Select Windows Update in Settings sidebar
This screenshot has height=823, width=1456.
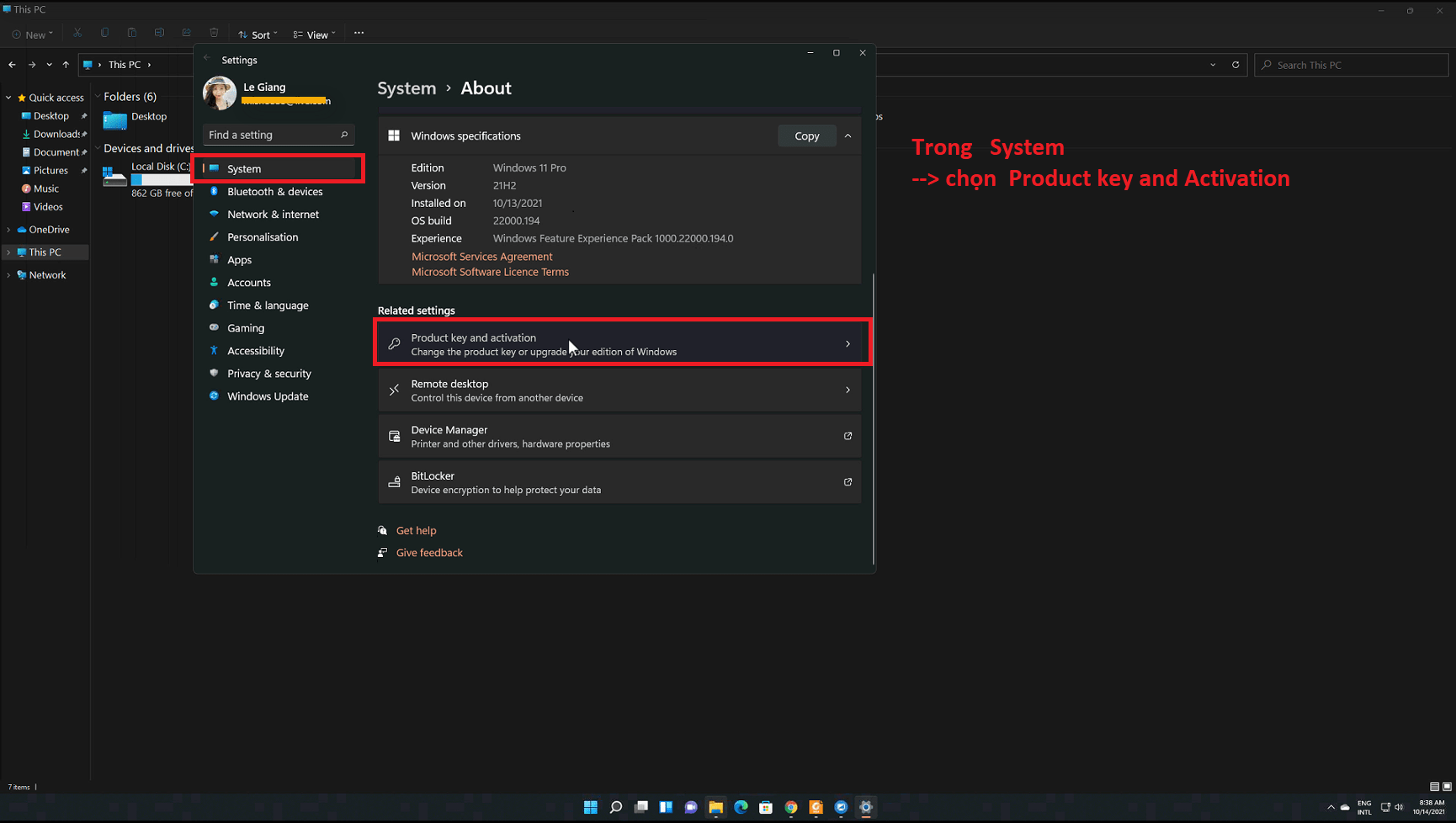click(x=268, y=396)
